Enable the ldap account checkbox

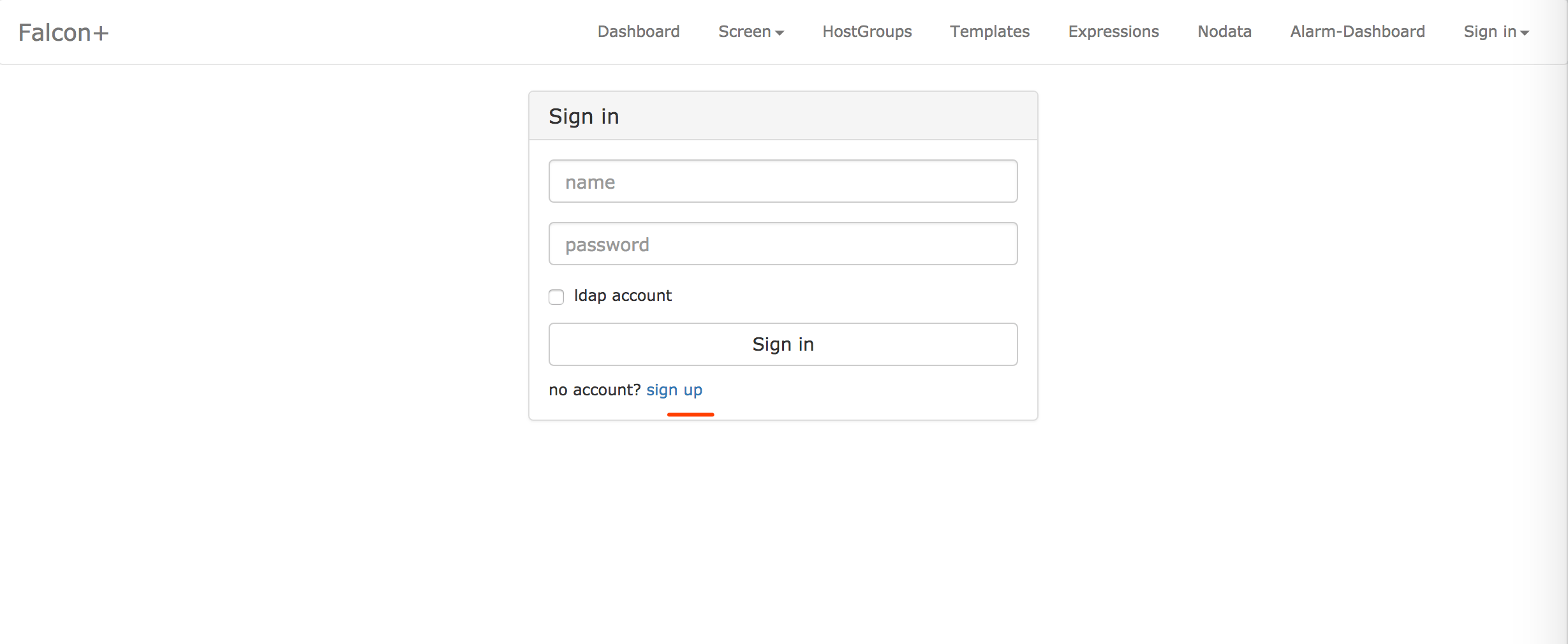tap(556, 297)
